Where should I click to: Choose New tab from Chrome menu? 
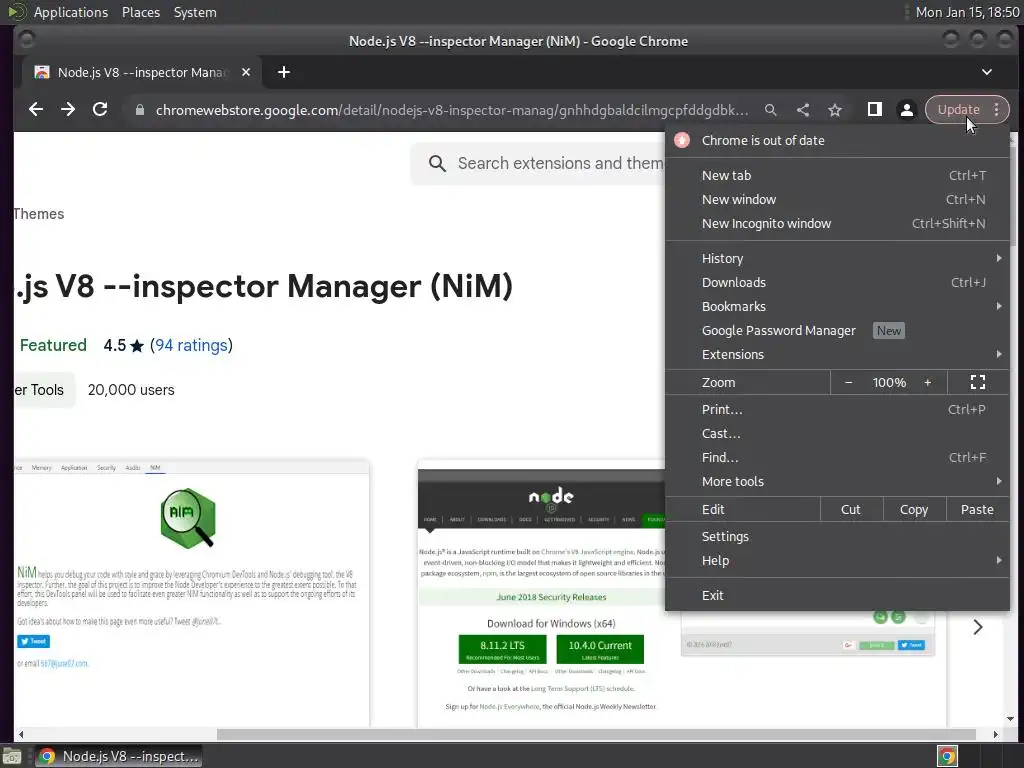pyautogui.click(x=837, y=176)
